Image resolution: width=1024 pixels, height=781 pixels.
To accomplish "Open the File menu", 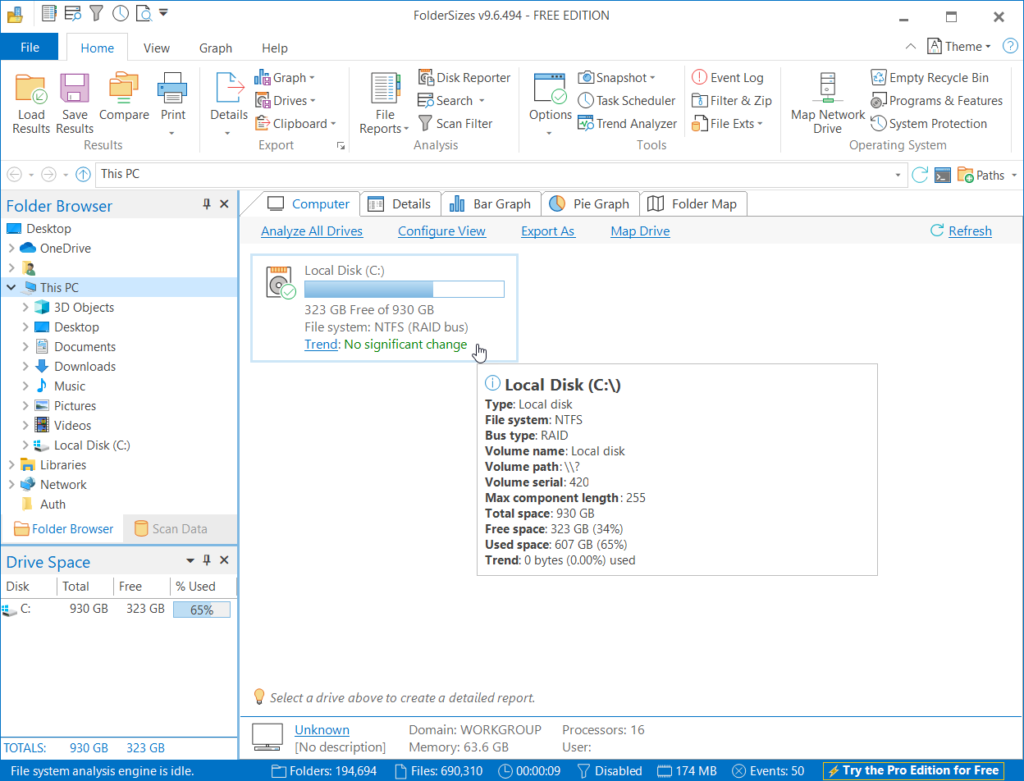I will [x=29, y=47].
